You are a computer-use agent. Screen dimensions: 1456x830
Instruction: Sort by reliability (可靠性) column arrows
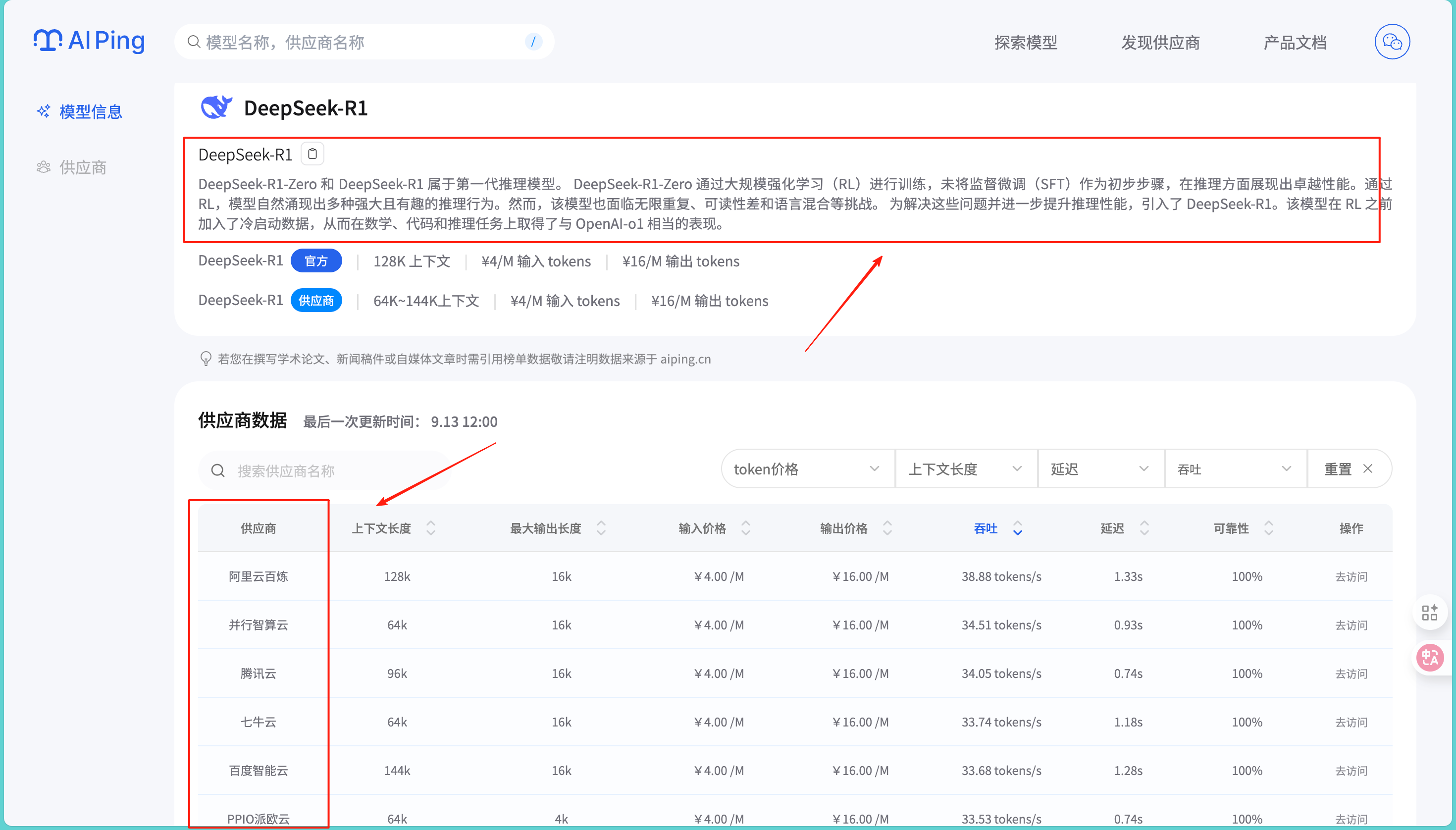click(x=1268, y=528)
